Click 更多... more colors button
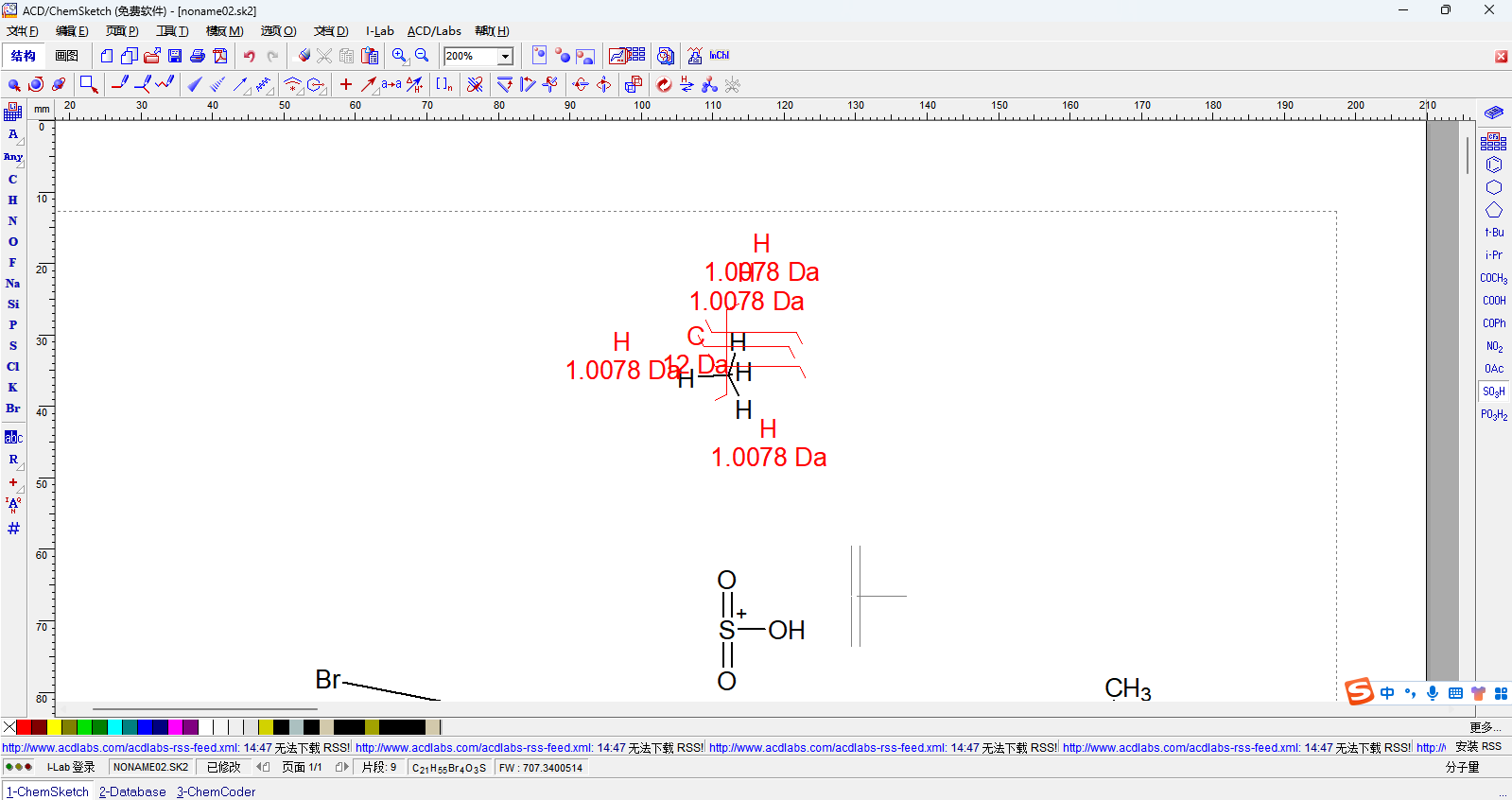The image size is (1512, 800). 1486,727
